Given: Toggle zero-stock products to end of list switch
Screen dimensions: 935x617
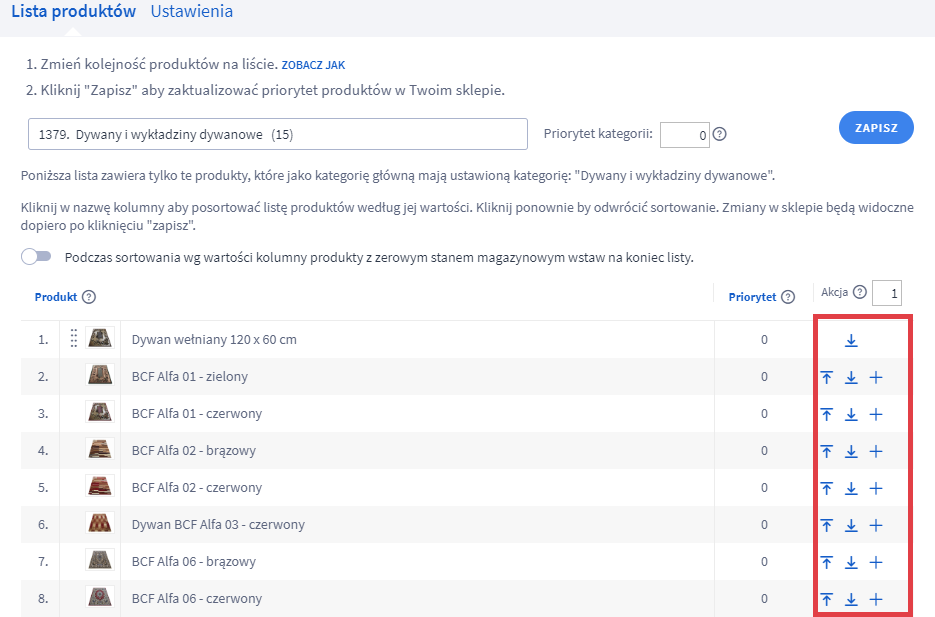Looking at the screenshot, I should [x=36, y=257].
